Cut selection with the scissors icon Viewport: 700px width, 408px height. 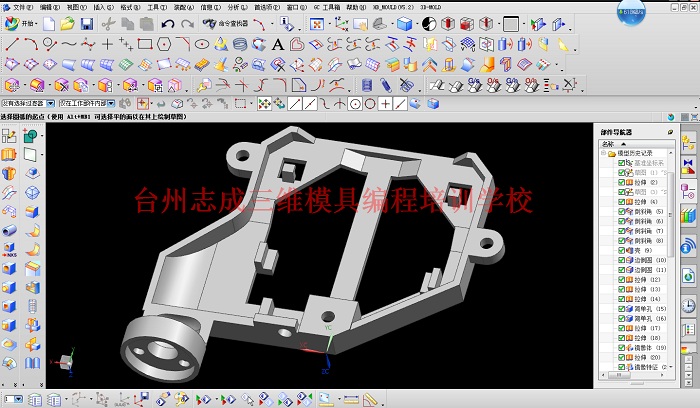click(x=108, y=24)
